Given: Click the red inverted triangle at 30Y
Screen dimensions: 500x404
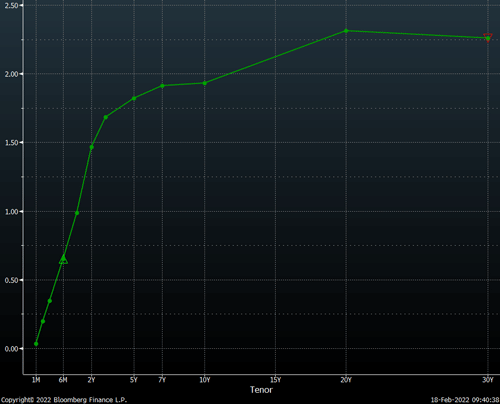Looking at the screenshot, I should point(488,37).
